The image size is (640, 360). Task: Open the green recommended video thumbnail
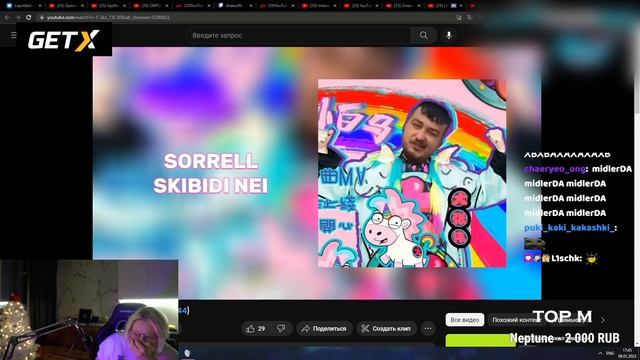pyautogui.click(x=480, y=340)
